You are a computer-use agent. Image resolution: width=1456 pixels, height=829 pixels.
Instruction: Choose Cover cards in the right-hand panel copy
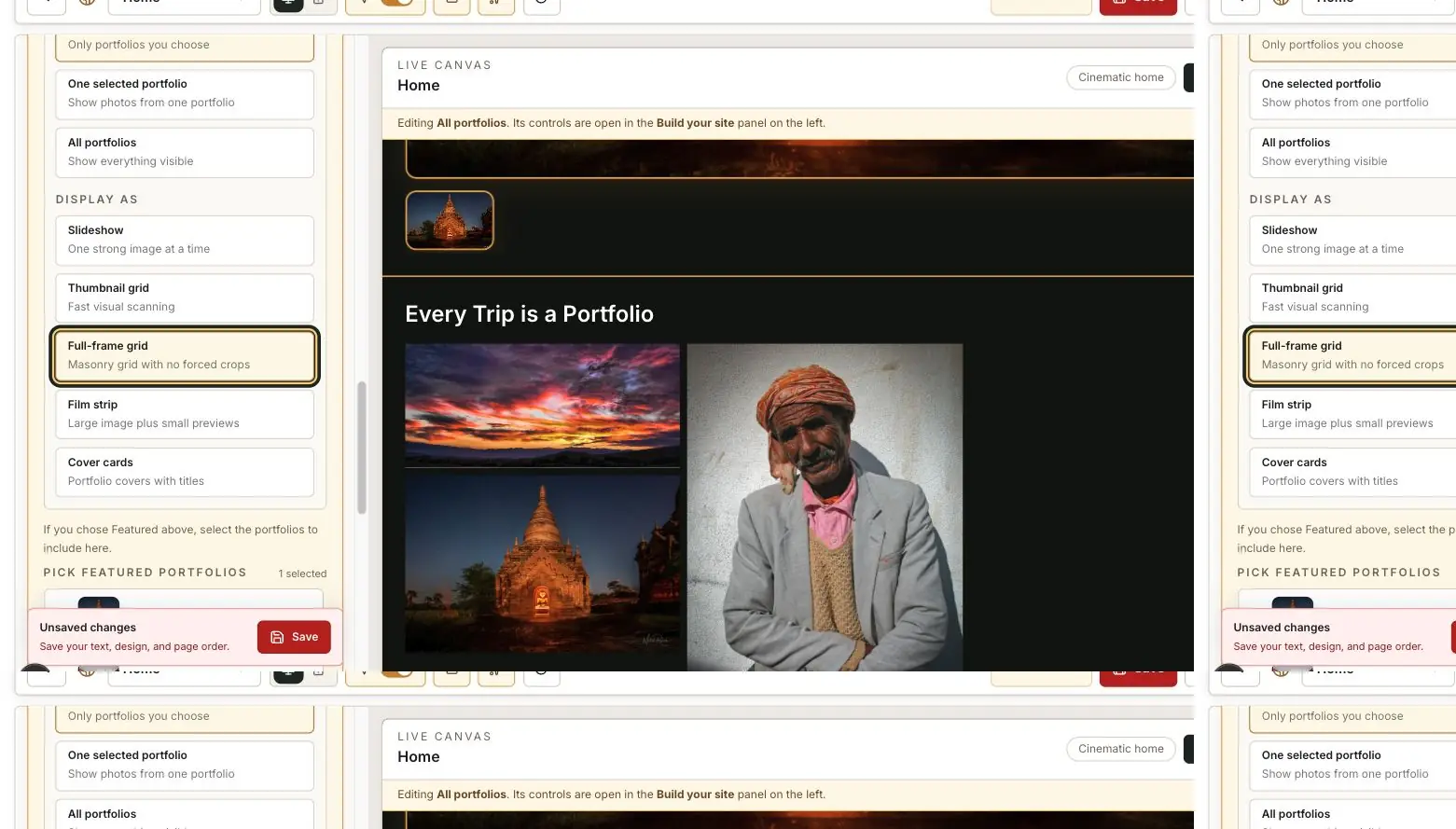point(1352,472)
